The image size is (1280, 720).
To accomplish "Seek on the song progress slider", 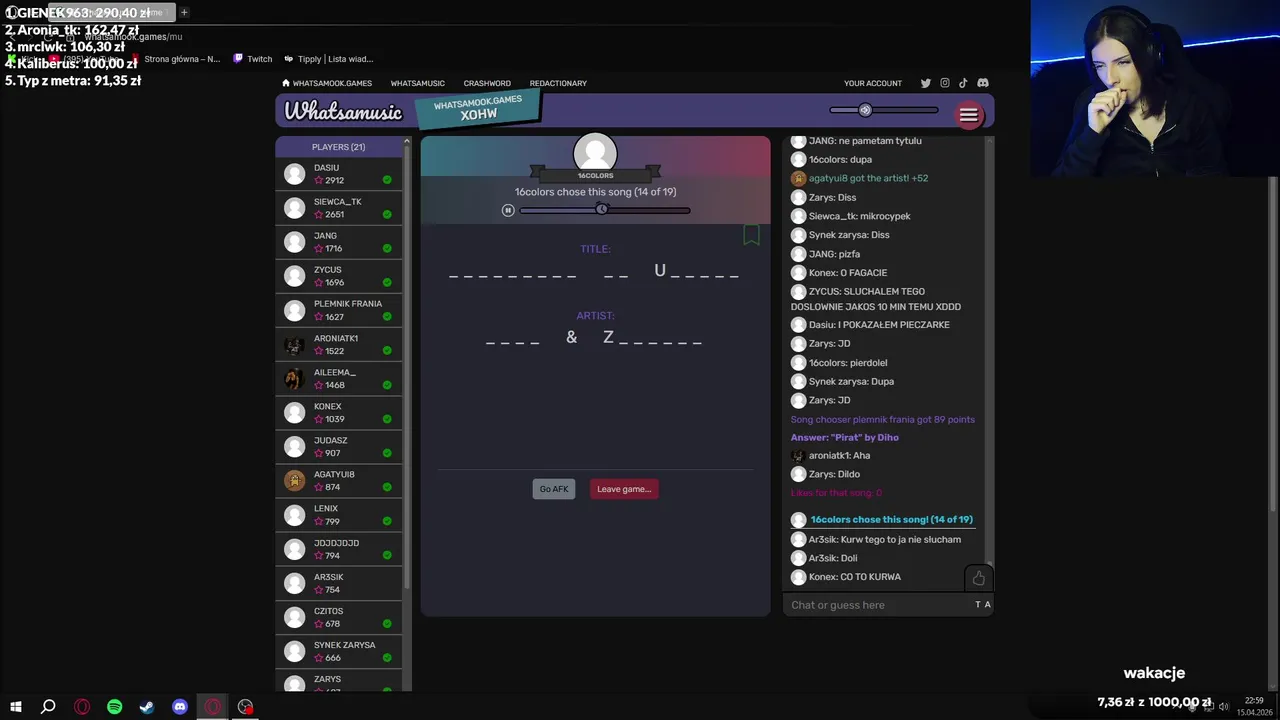I will coord(605,210).
